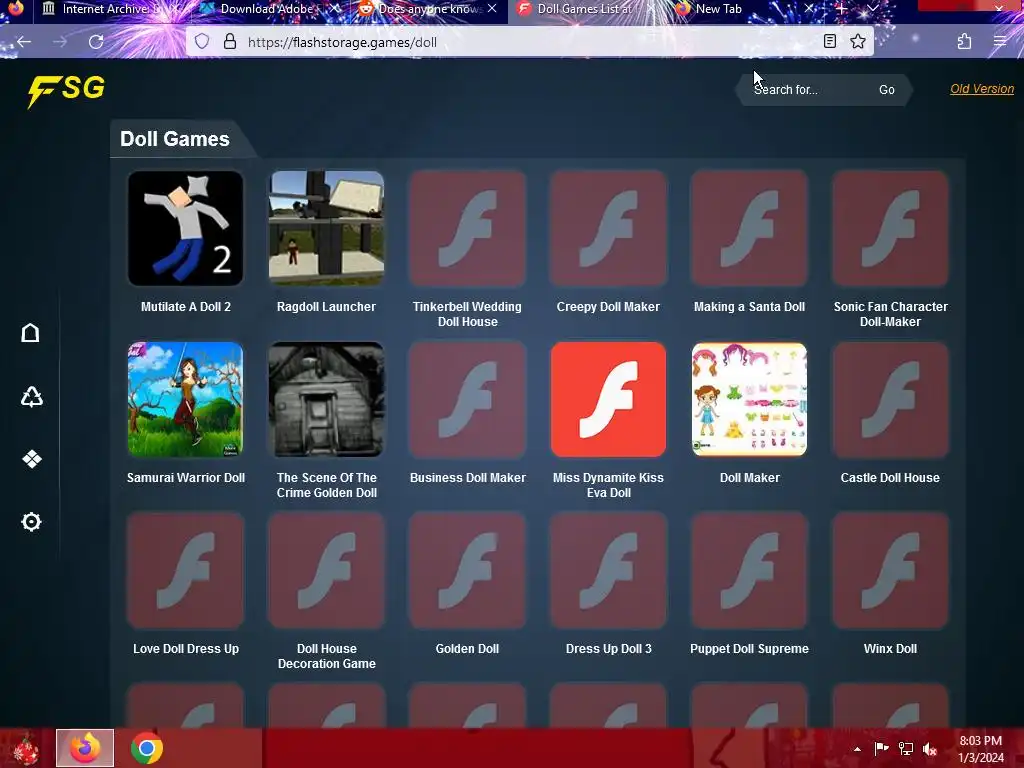1024x768 pixels.
Task: Reload the page with the refresh icon
Action: tap(96, 42)
